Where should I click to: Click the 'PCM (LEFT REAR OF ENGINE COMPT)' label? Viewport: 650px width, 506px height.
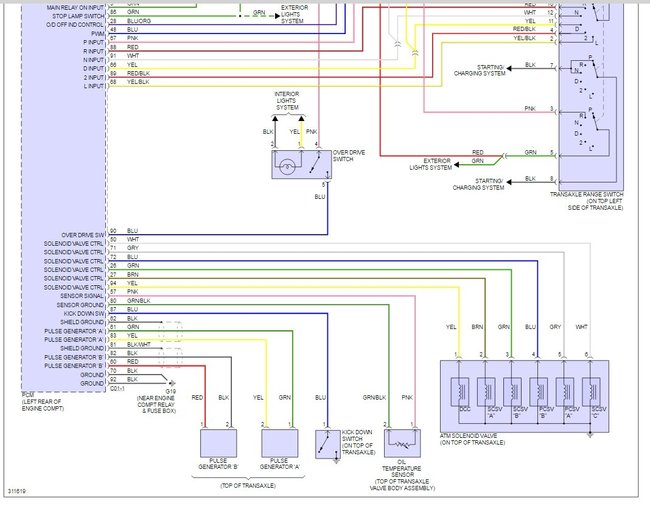click(42, 402)
